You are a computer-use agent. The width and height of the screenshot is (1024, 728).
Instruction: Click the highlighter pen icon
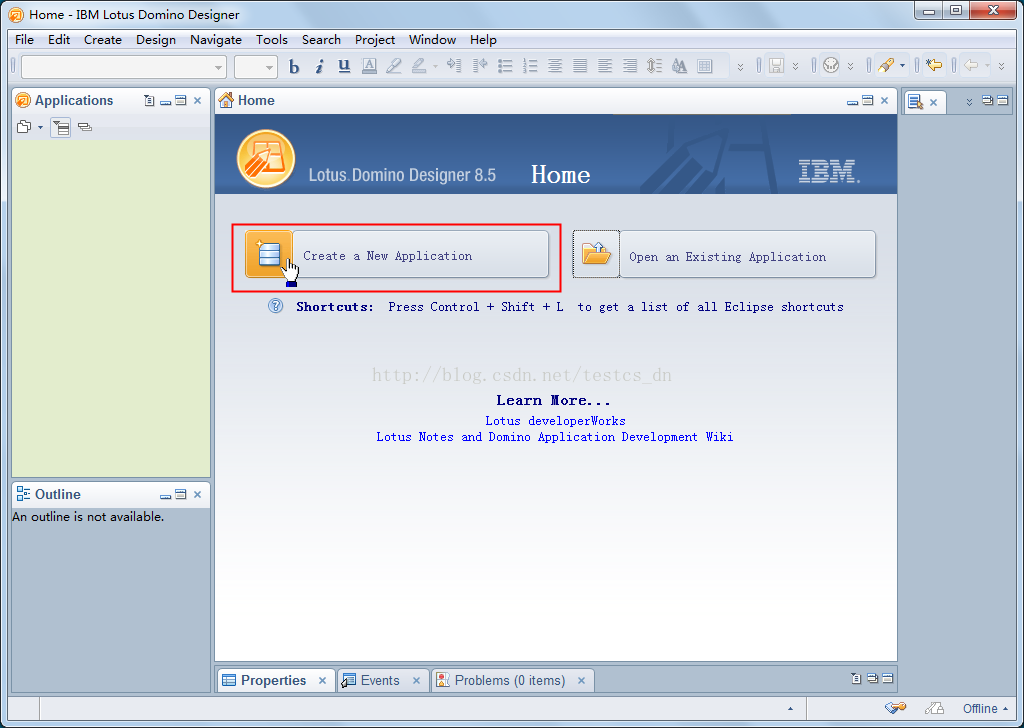tap(394, 66)
